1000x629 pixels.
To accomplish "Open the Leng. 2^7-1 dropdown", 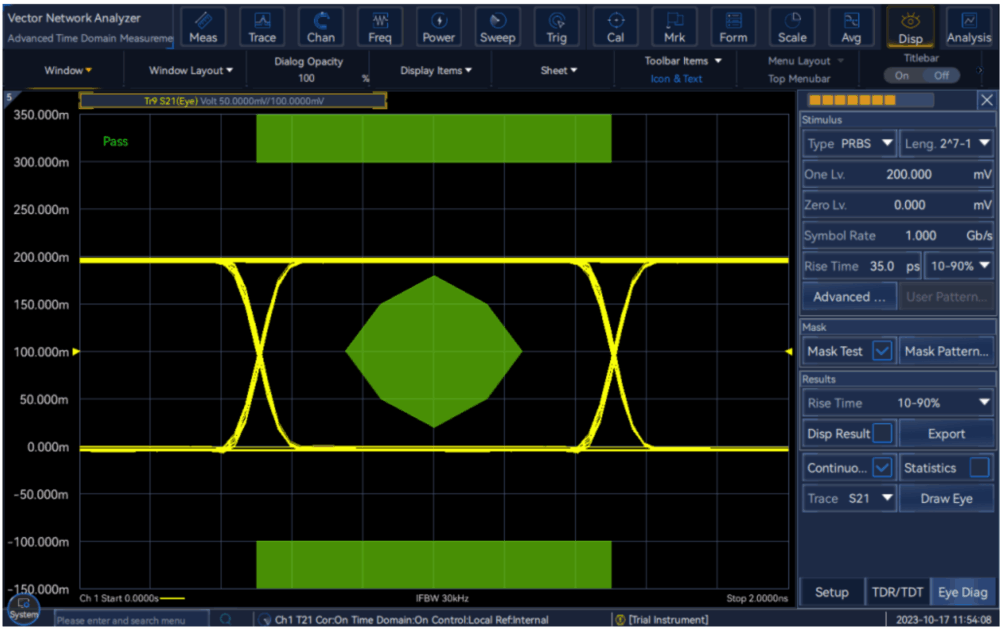I will [x=946, y=144].
